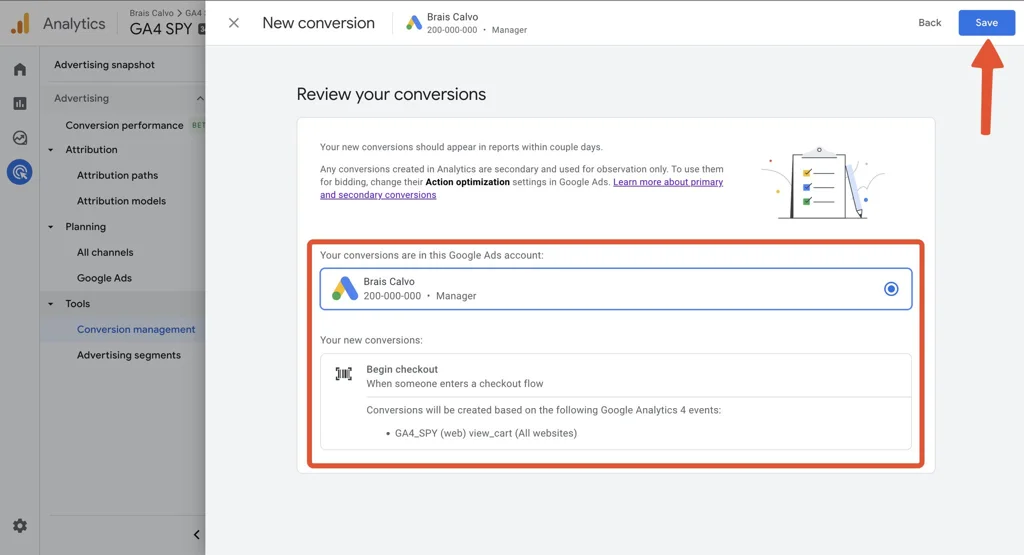Click the Analytics product name text
Viewport: 1024px width, 555px height.
coord(74,24)
